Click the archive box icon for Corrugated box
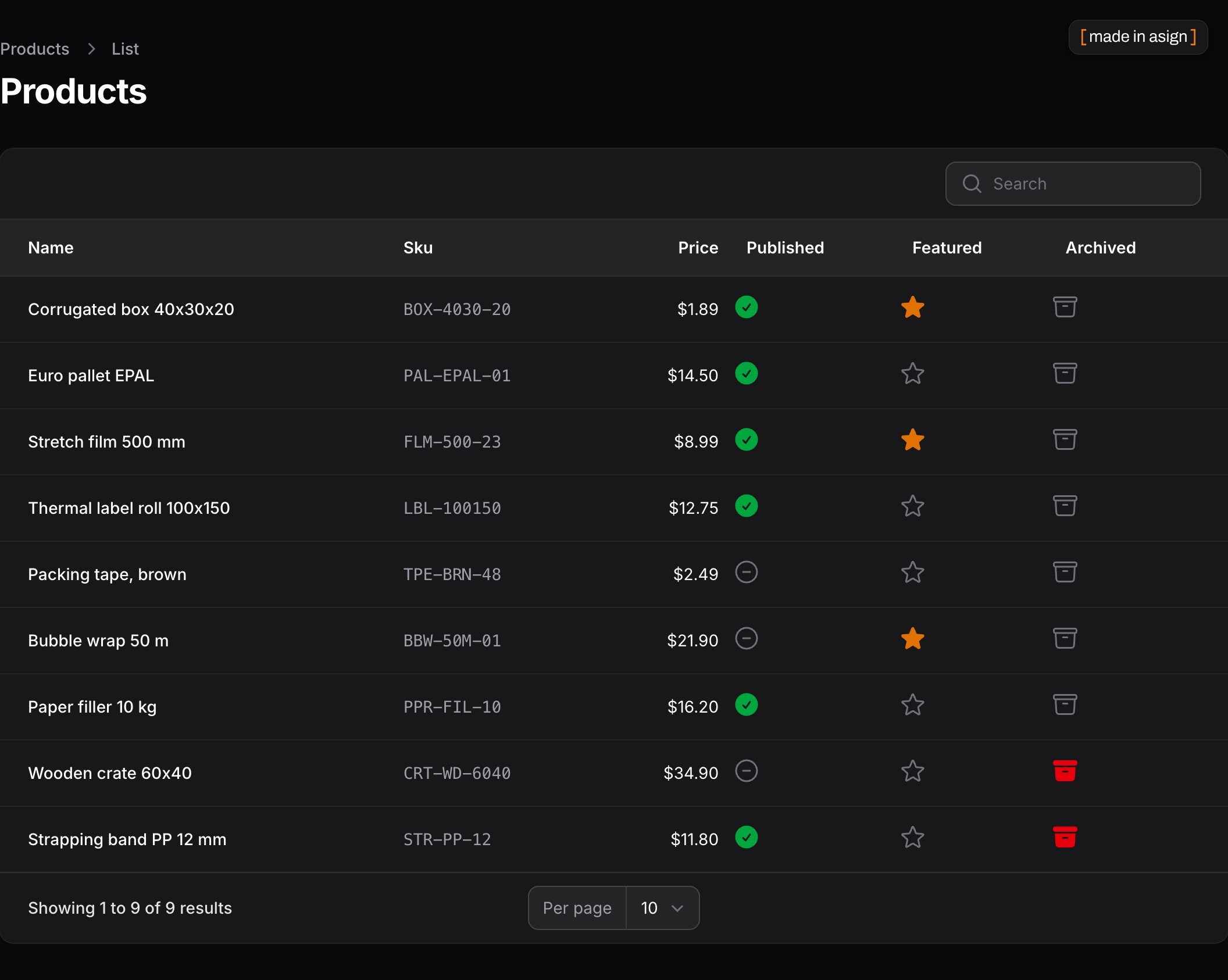The width and height of the screenshot is (1228, 980). [x=1065, y=307]
